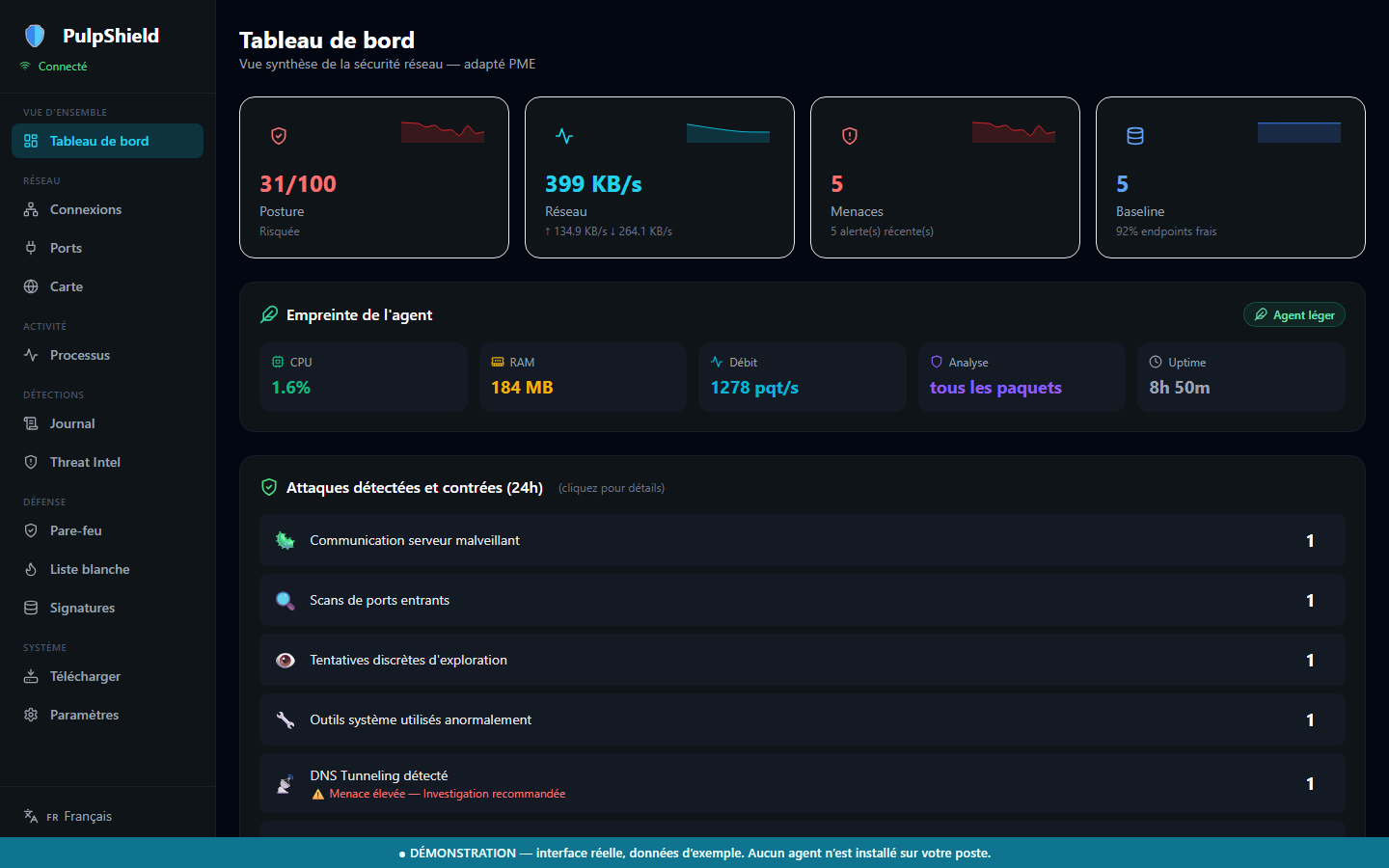This screenshot has width=1389, height=868.
Task: Open the Liste blanche page
Action: coord(107,569)
